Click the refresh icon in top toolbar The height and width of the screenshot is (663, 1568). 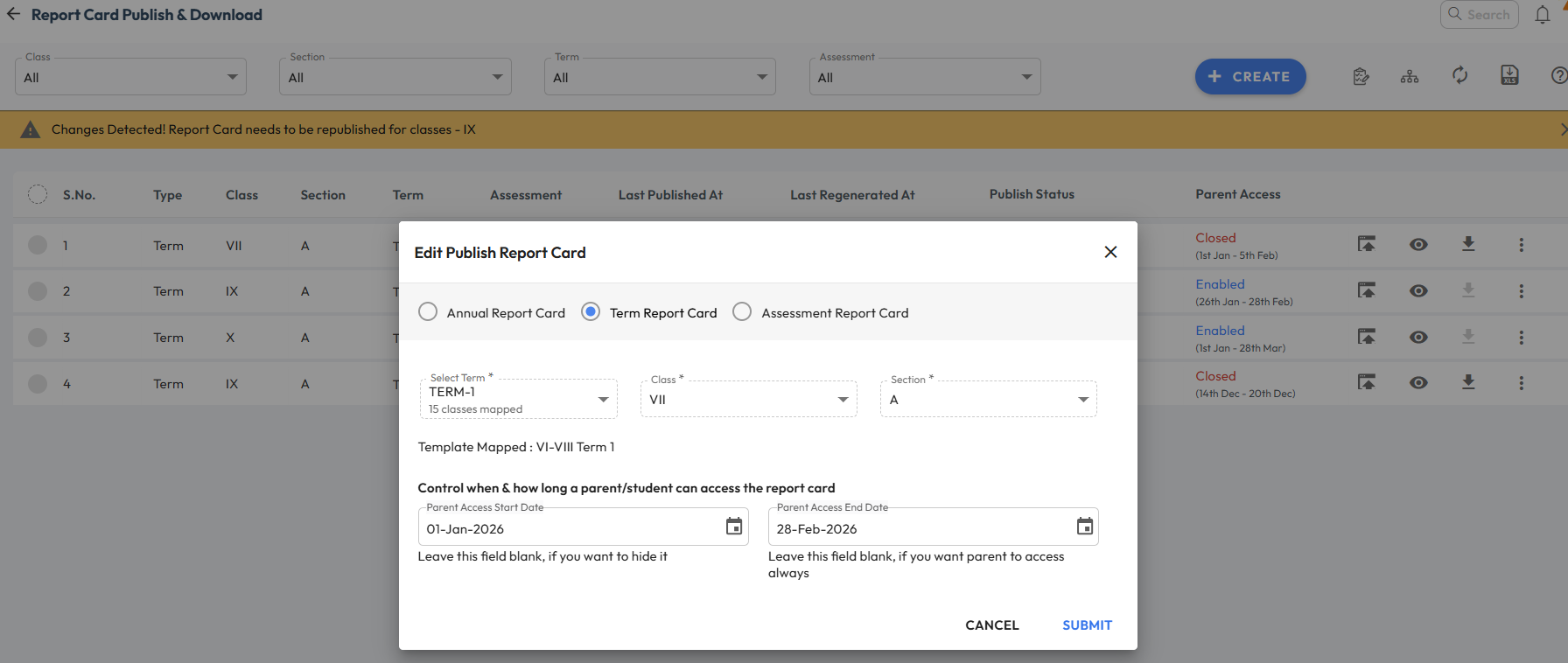click(x=1459, y=75)
